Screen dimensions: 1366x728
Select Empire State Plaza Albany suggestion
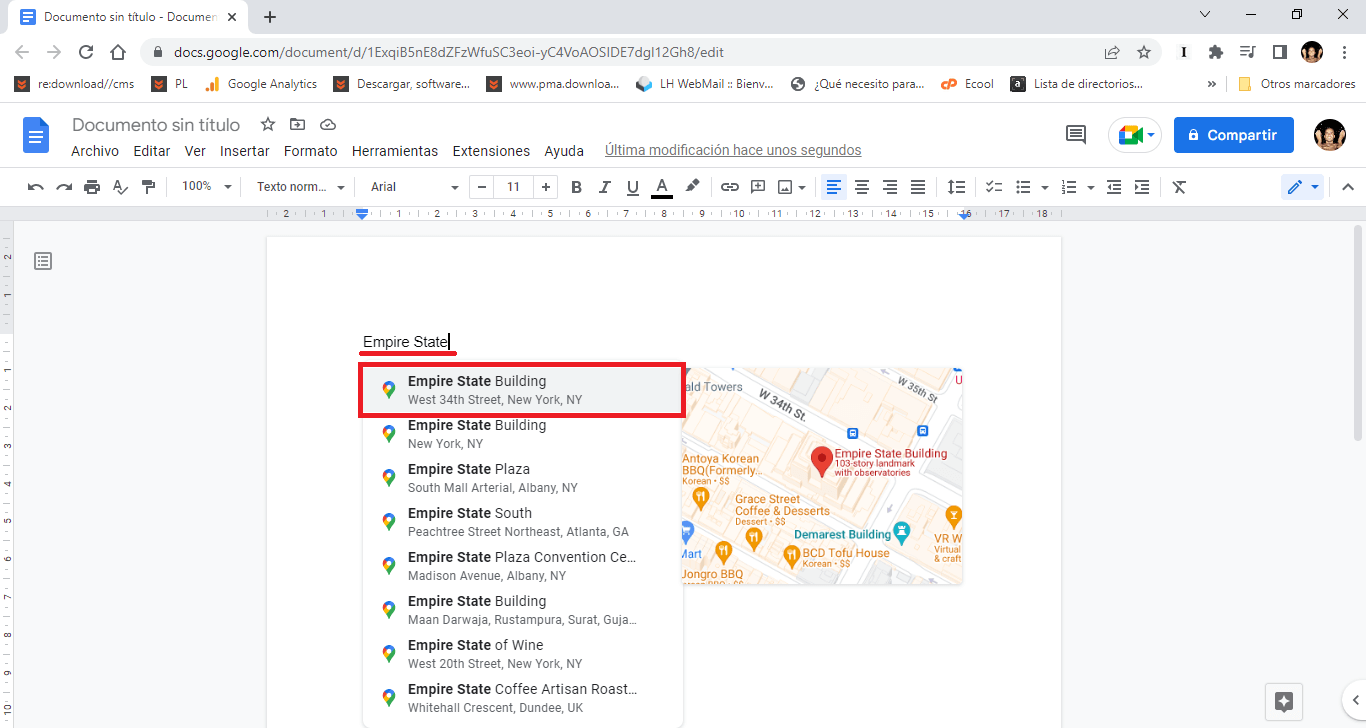tap(522, 478)
